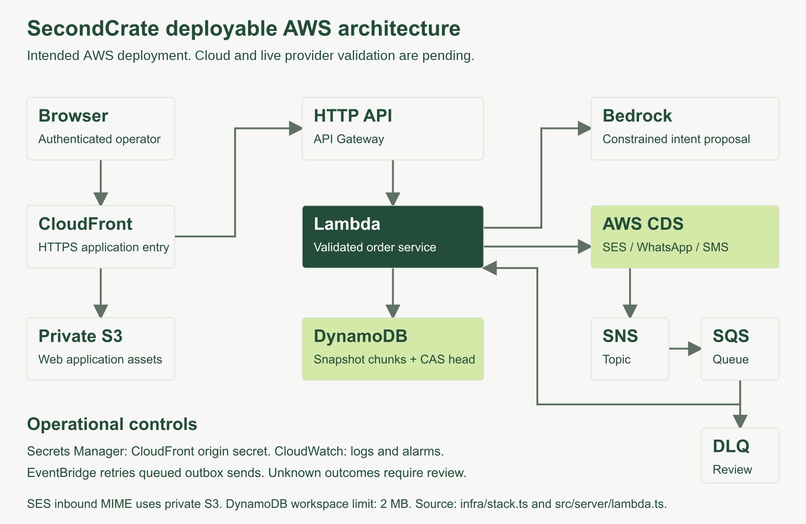
Task: Select the CloudFront HTTPS application entry box
Action: 101,237
